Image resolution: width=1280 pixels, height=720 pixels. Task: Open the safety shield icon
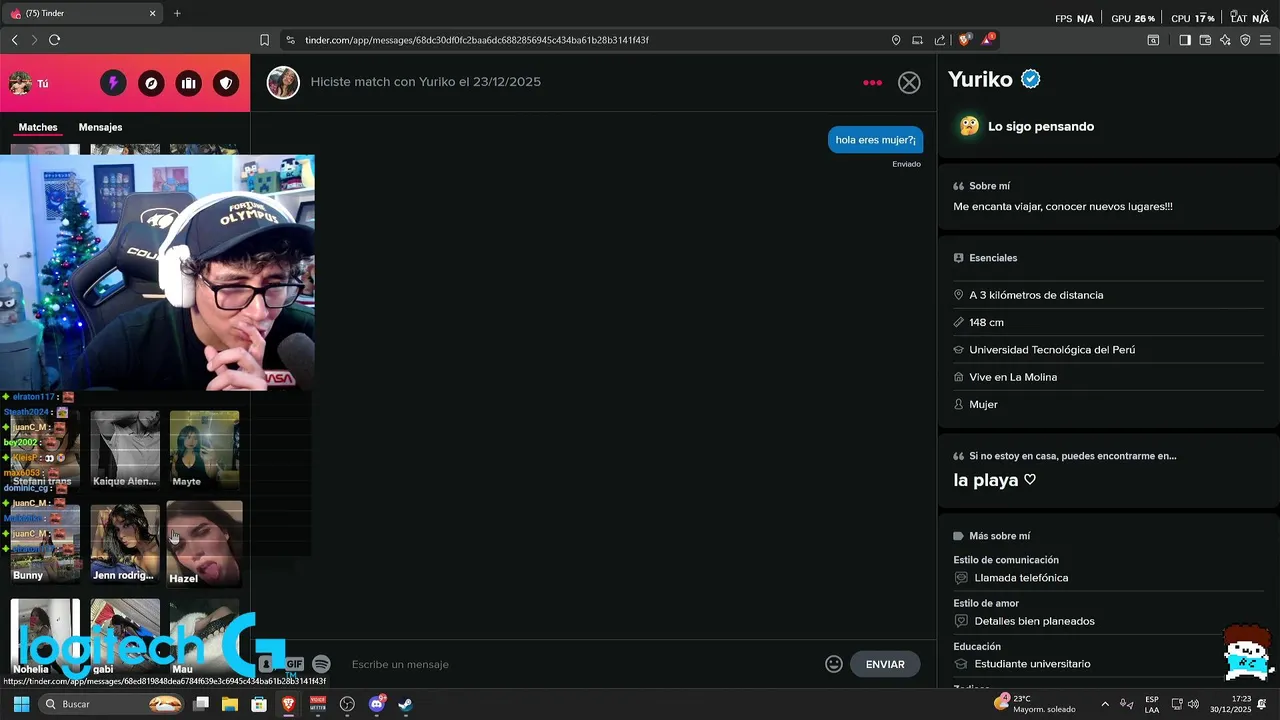point(226,83)
